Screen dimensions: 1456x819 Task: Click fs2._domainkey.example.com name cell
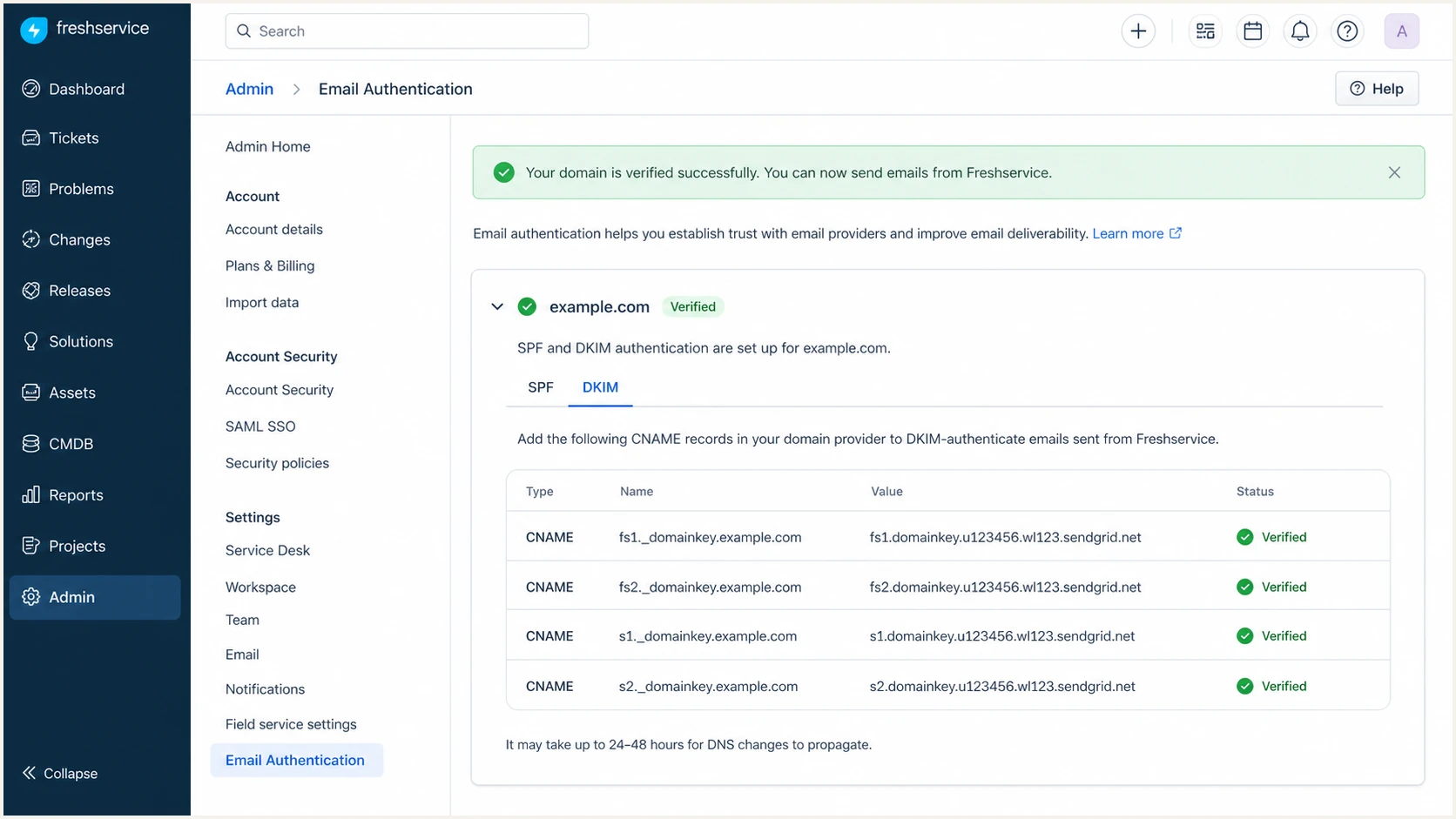point(710,587)
